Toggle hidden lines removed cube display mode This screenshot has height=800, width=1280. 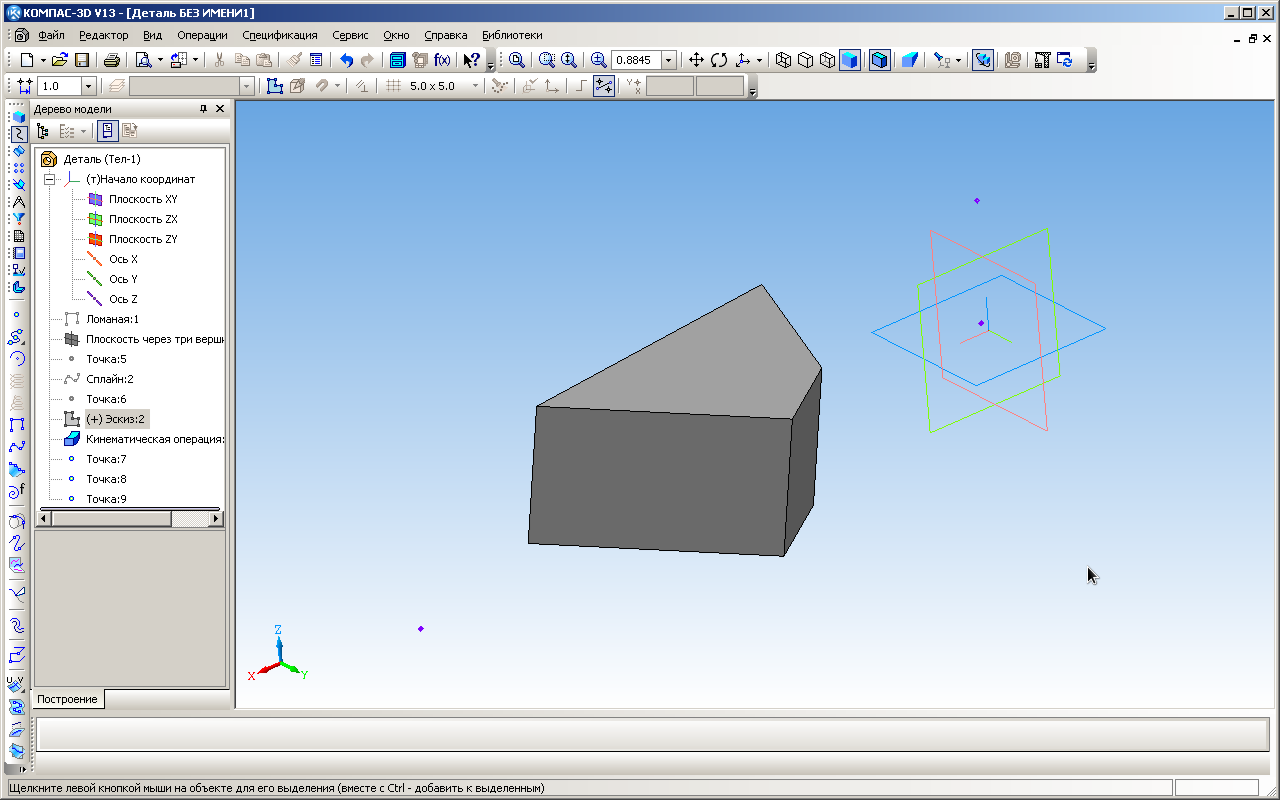coord(805,60)
